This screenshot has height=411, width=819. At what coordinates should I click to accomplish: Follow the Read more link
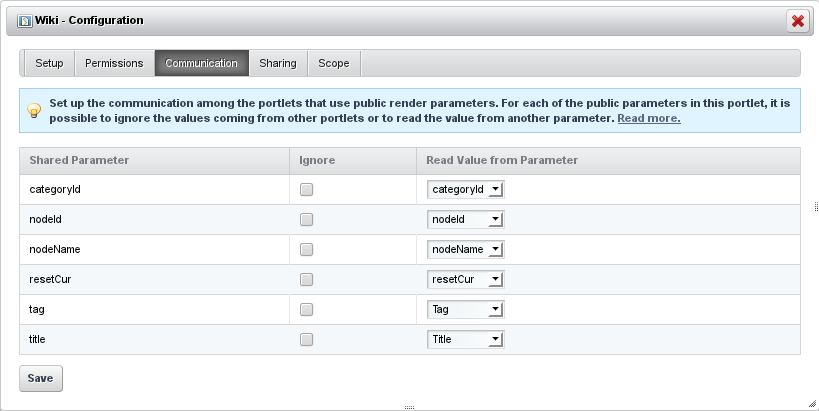pos(649,118)
